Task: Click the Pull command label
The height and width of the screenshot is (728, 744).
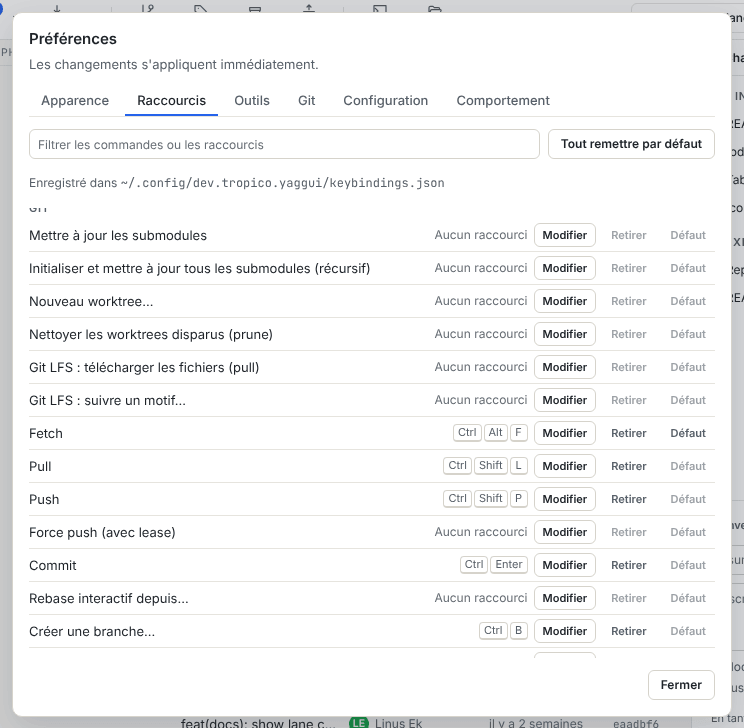Action: click(x=40, y=466)
